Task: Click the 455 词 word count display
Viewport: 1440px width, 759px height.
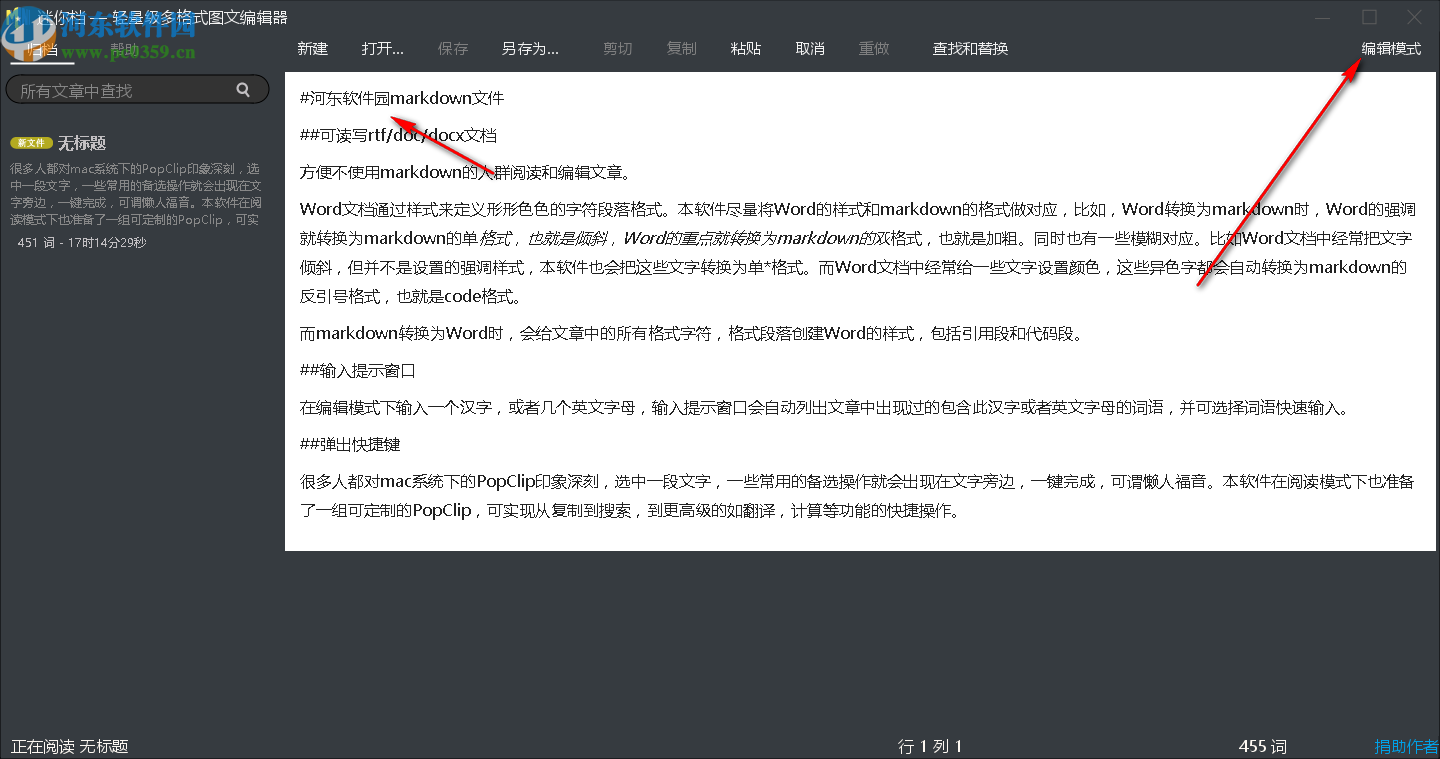Action: pyautogui.click(x=1262, y=746)
